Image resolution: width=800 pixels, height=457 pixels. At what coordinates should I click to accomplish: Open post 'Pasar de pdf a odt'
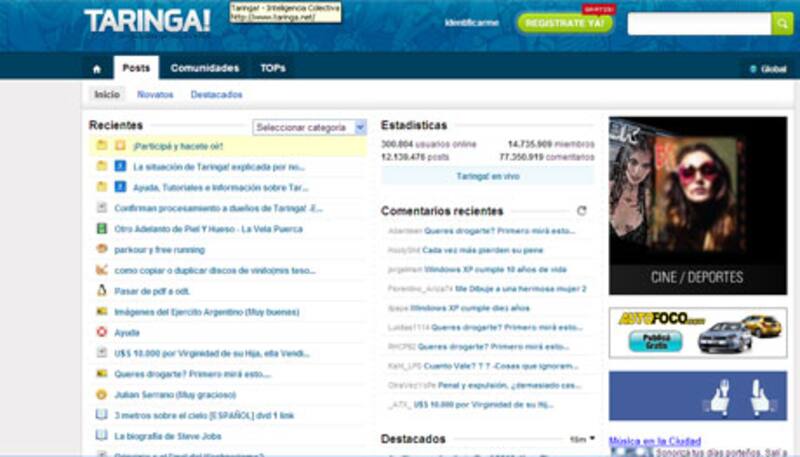click(x=152, y=291)
